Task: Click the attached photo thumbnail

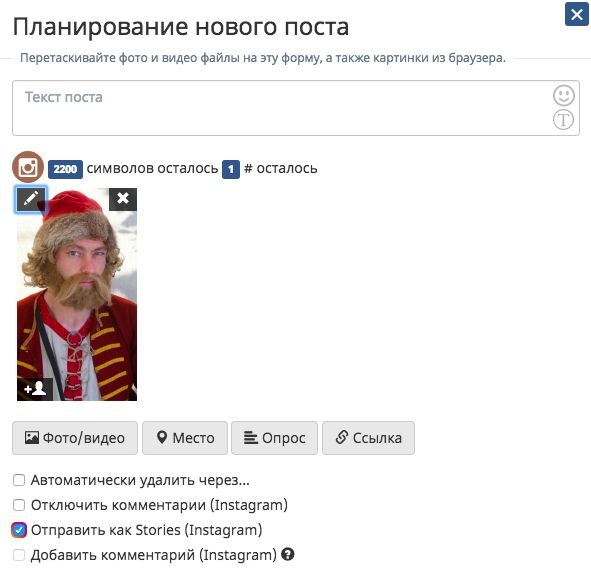Action: tap(77, 294)
